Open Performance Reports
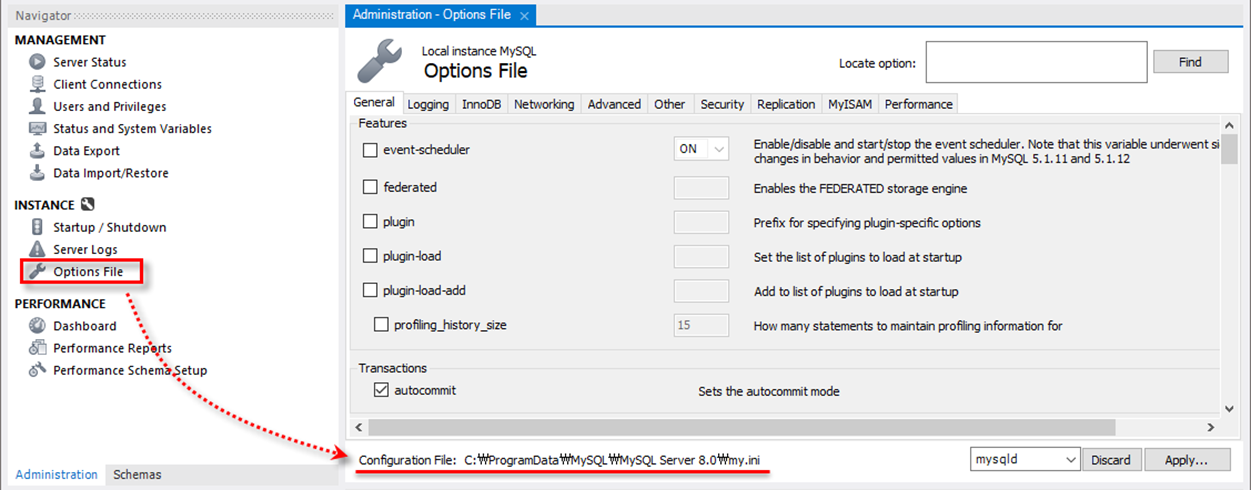The height and width of the screenshot is (490, 1251). pyautogui.click(x=112, y=348)
